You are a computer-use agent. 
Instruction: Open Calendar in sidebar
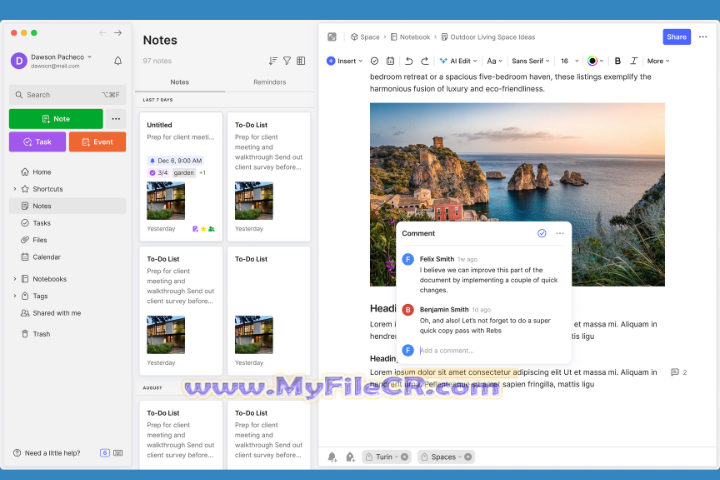(x=67, y=257)
